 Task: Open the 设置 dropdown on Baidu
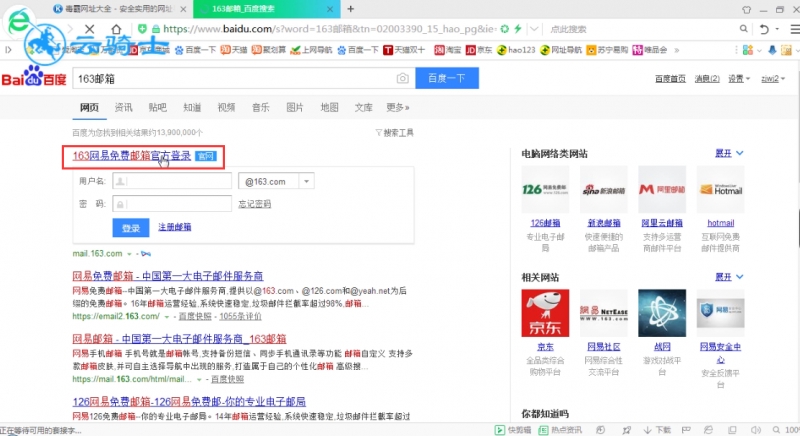(x=739, y=79)
